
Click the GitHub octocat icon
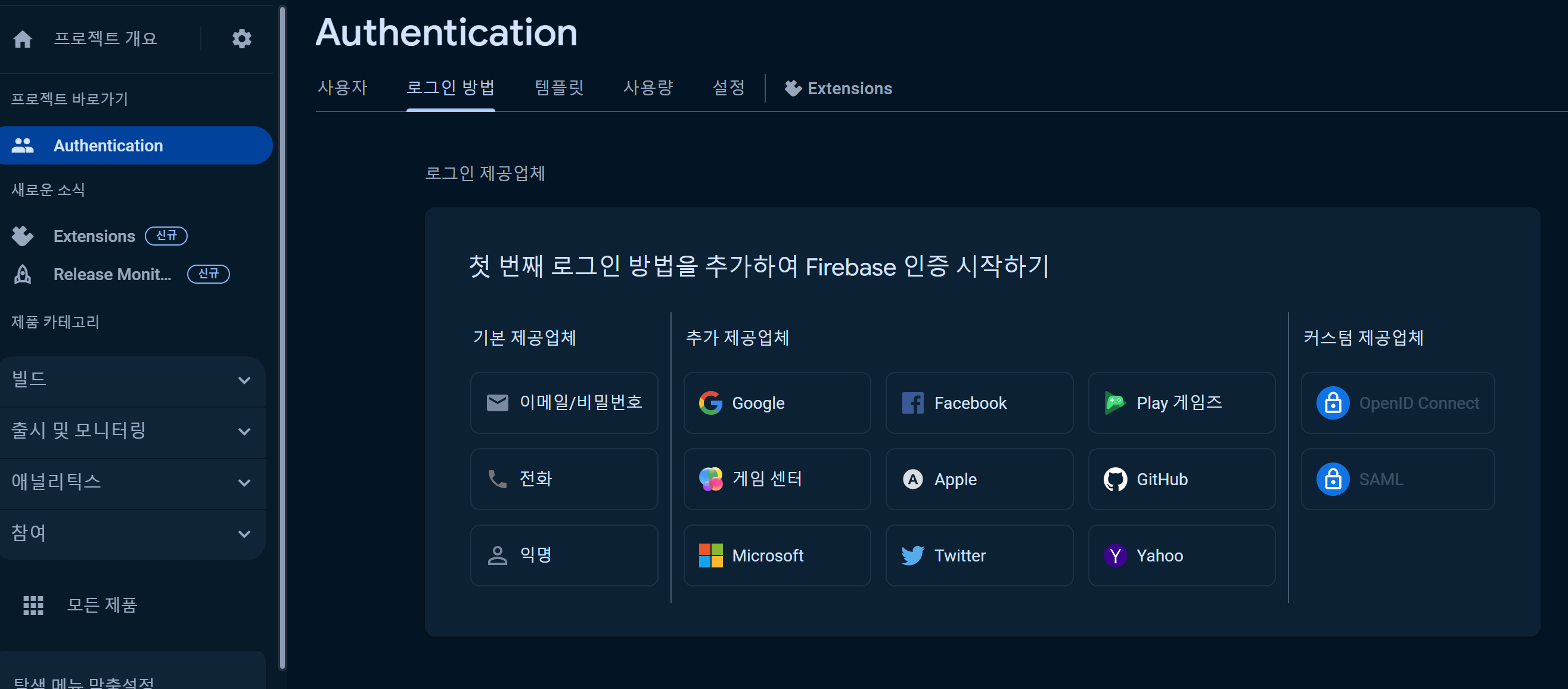click(1115, 480)
